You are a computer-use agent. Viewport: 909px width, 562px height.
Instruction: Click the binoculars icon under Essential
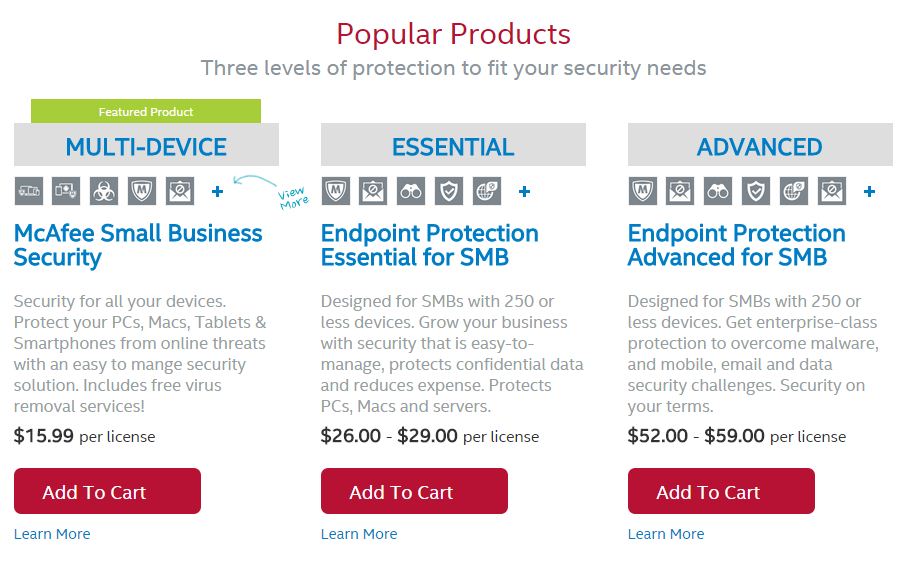click(x=411, y=191)
